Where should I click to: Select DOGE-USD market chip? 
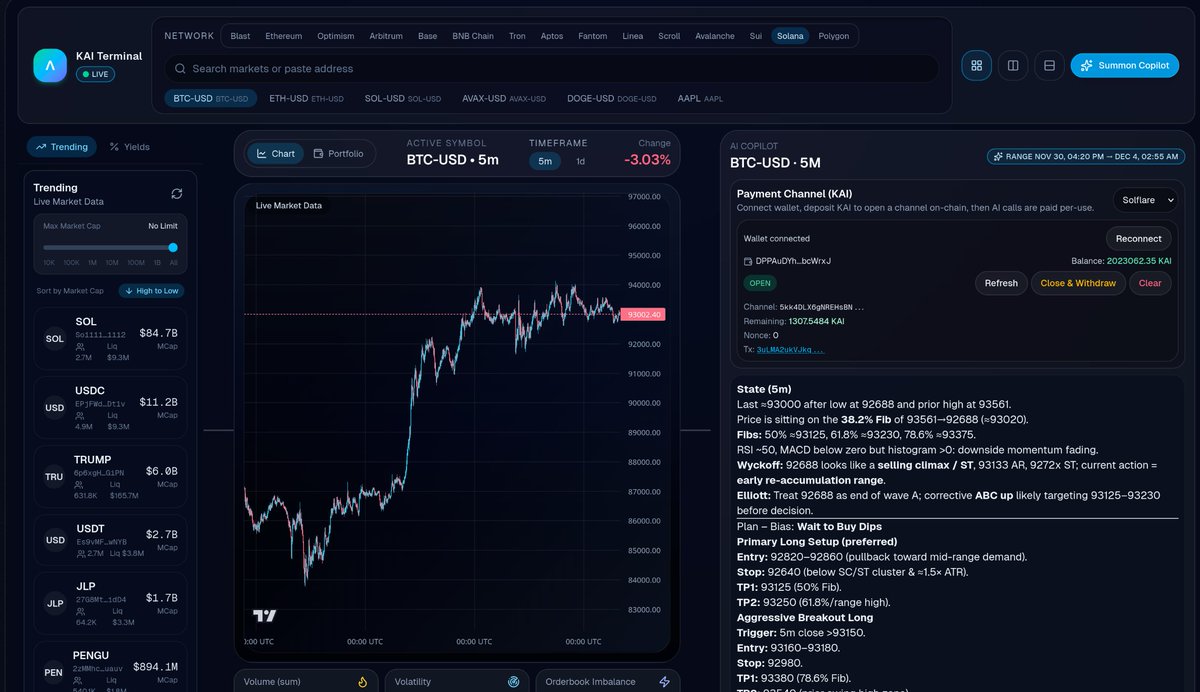(x=612, y=99)
